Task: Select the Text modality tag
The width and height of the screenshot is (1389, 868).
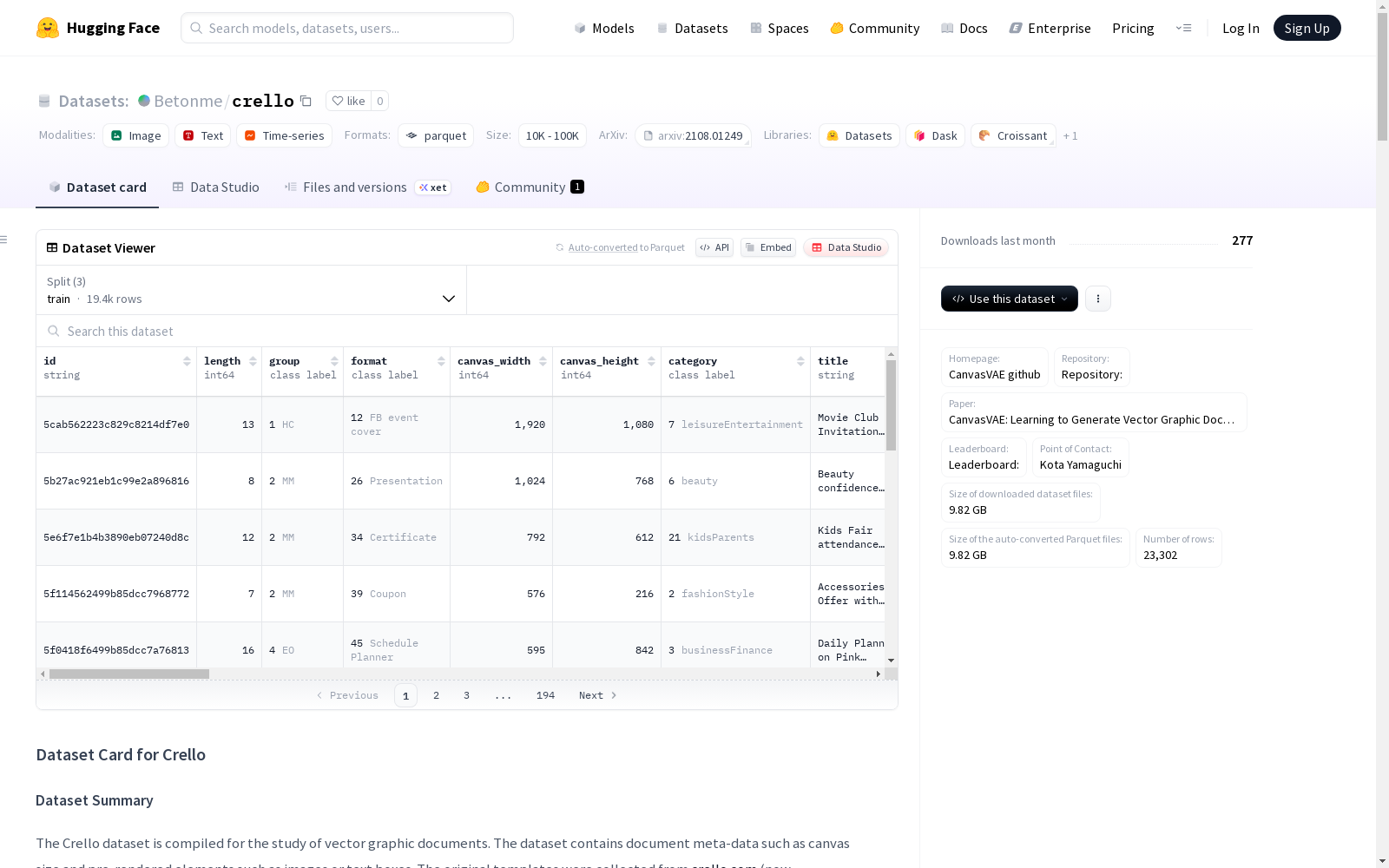Action: coord(203,135)
